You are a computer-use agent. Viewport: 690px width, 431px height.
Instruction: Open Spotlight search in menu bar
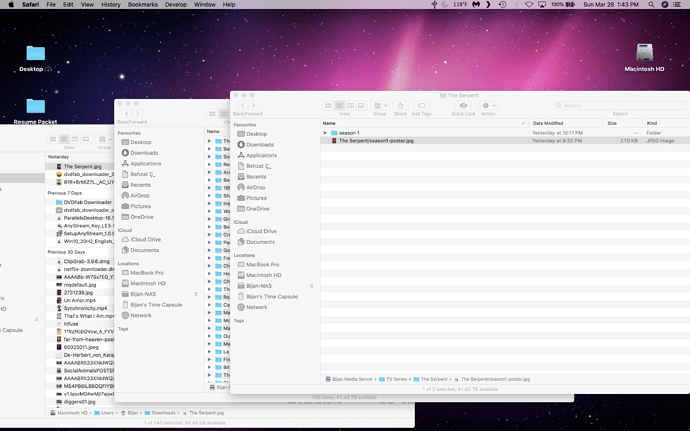pyautogui.click(x=651, y=4)
